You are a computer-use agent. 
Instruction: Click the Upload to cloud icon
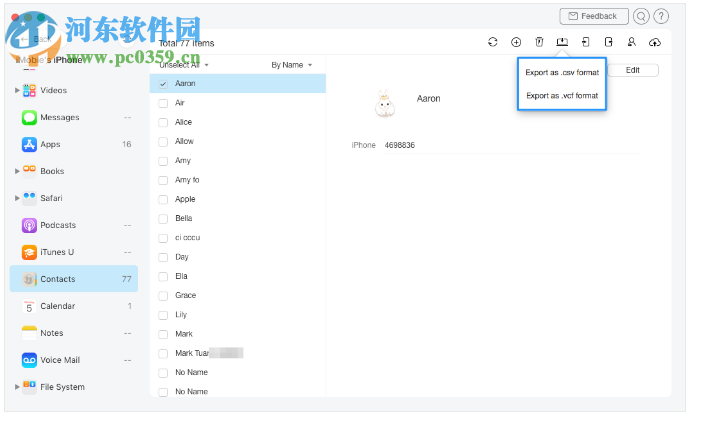click(x=655, y=42)
